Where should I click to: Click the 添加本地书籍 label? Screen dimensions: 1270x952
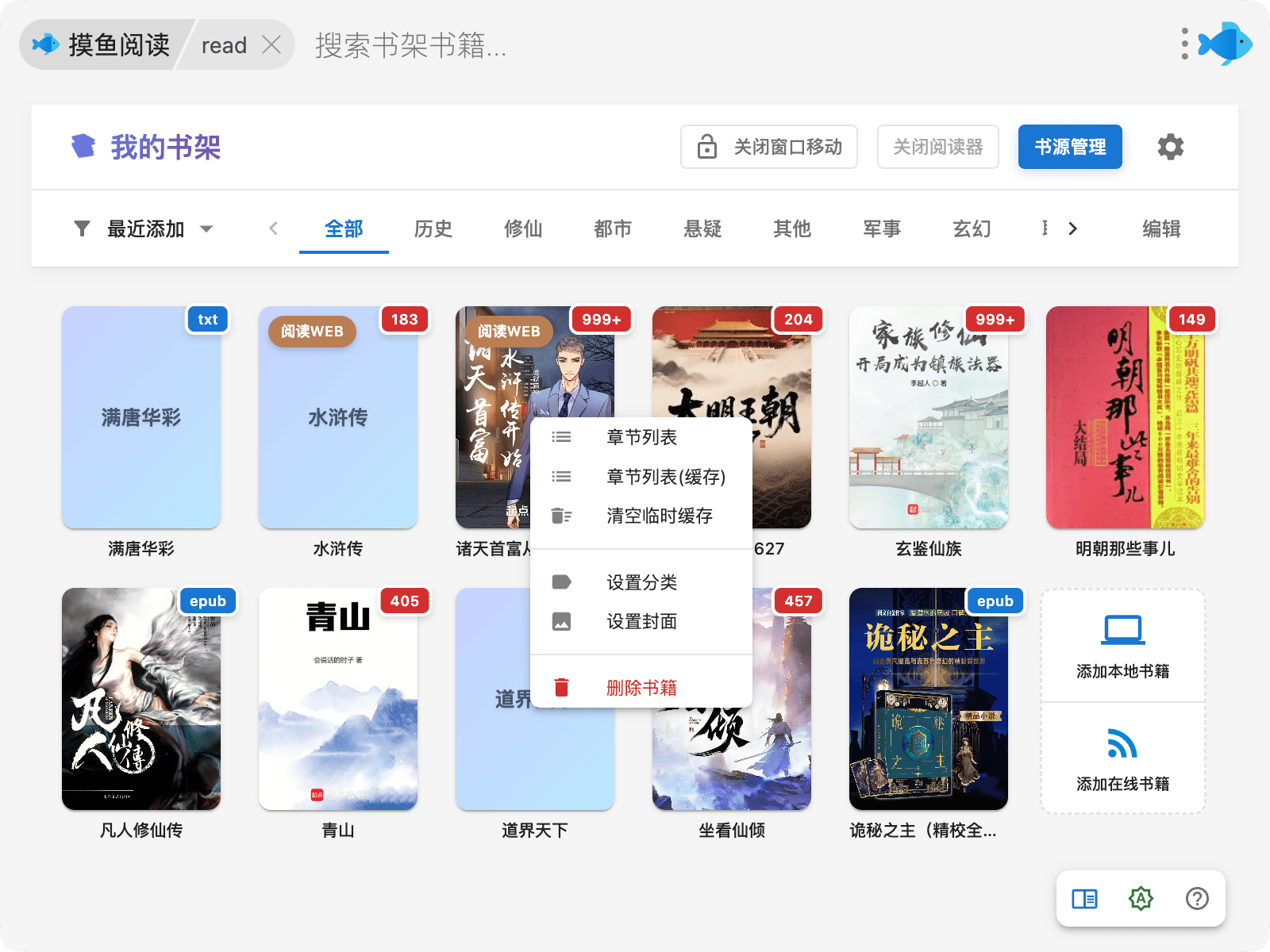point(1122,671)
